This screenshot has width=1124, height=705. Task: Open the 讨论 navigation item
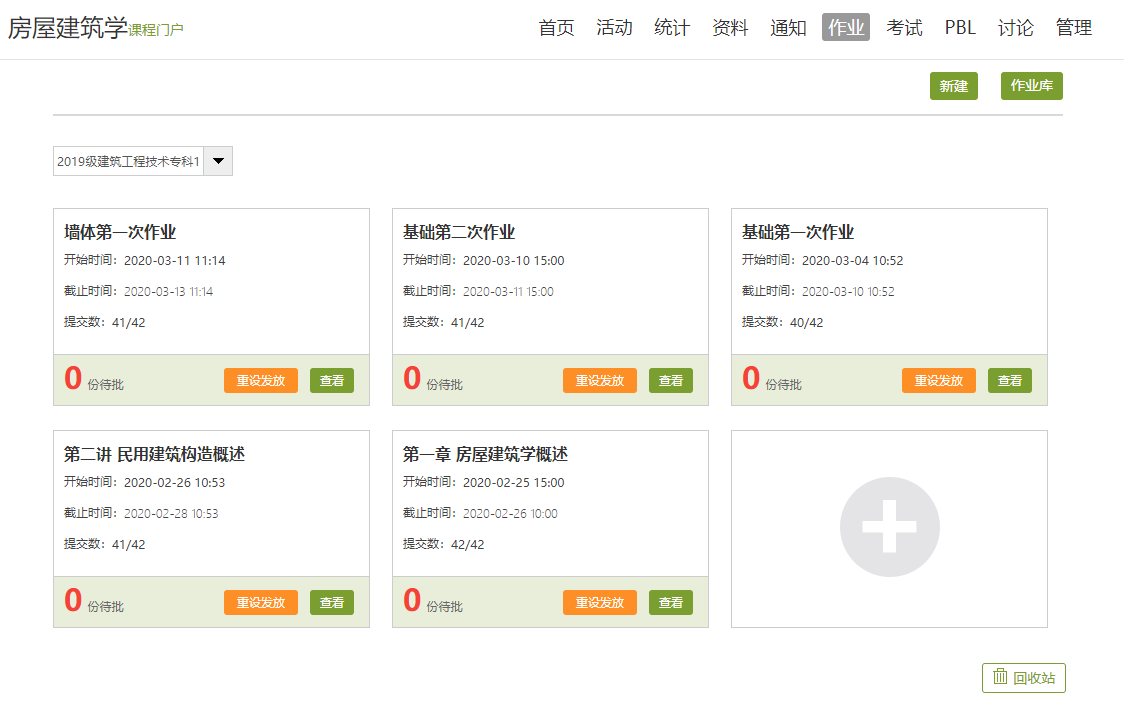coord(1016,28)
